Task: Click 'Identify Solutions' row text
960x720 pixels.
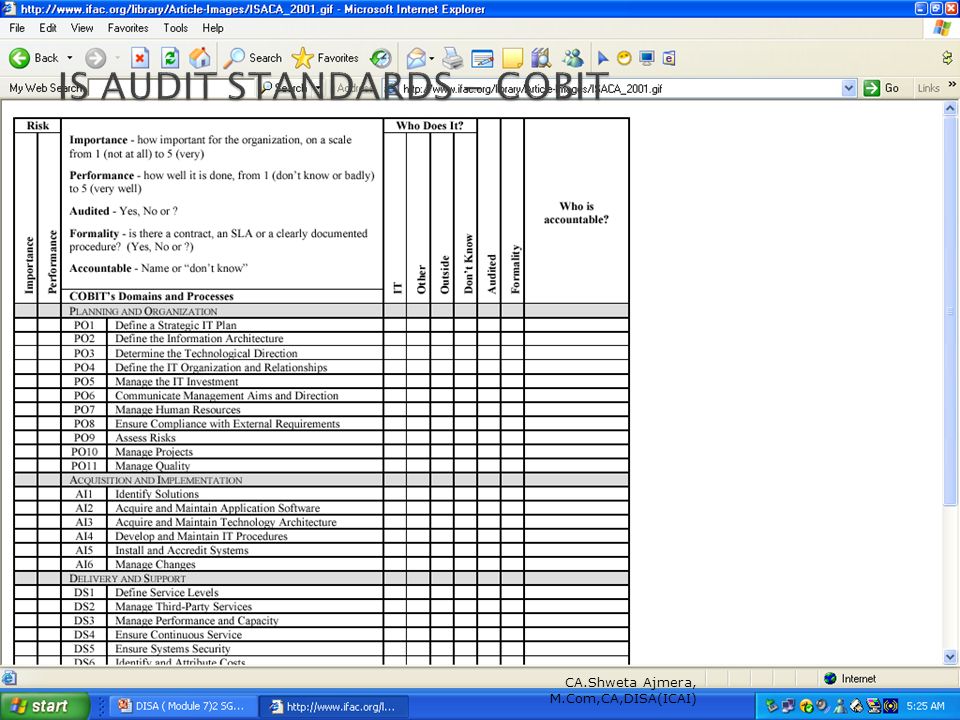Action: [157, 493]
